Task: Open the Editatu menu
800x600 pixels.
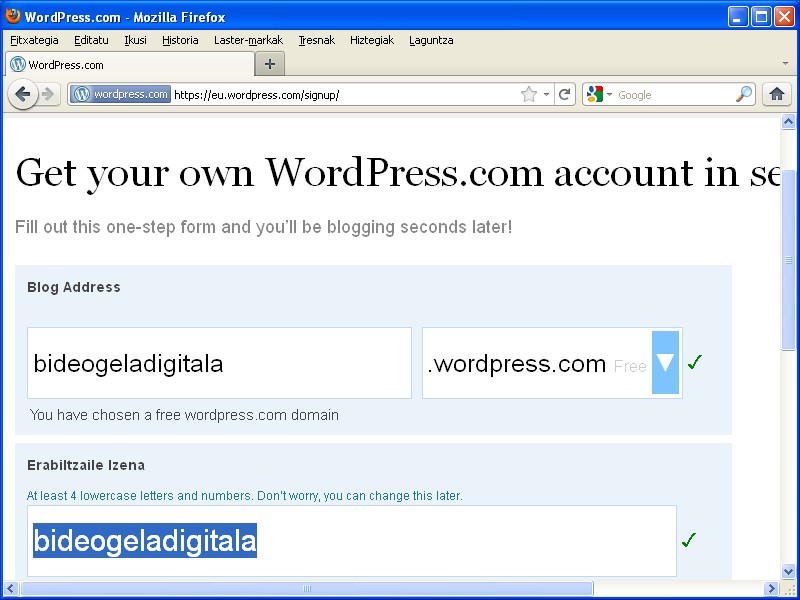Action: pos(91,40)
